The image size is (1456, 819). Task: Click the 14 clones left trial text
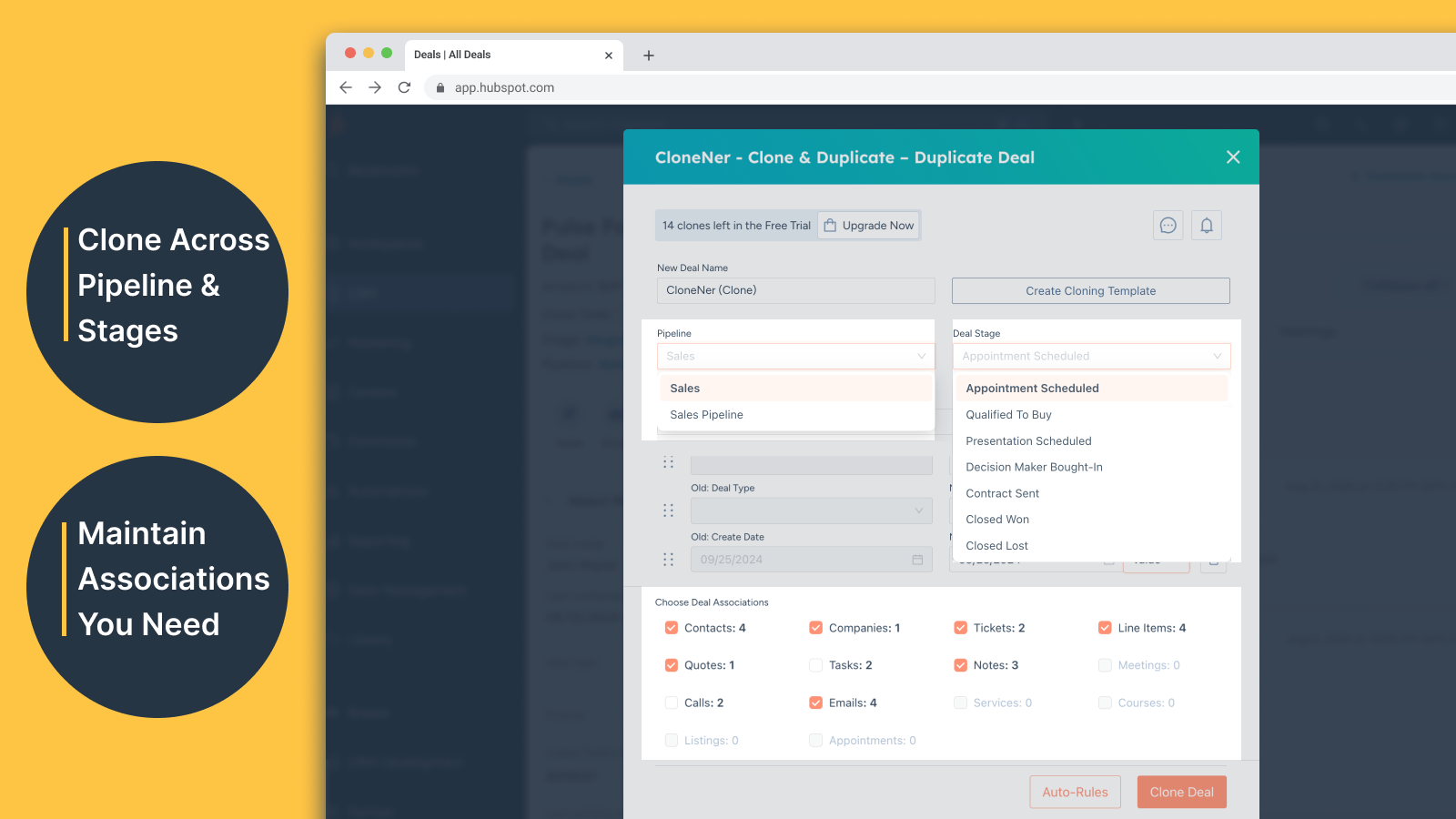tap(736, 226)
